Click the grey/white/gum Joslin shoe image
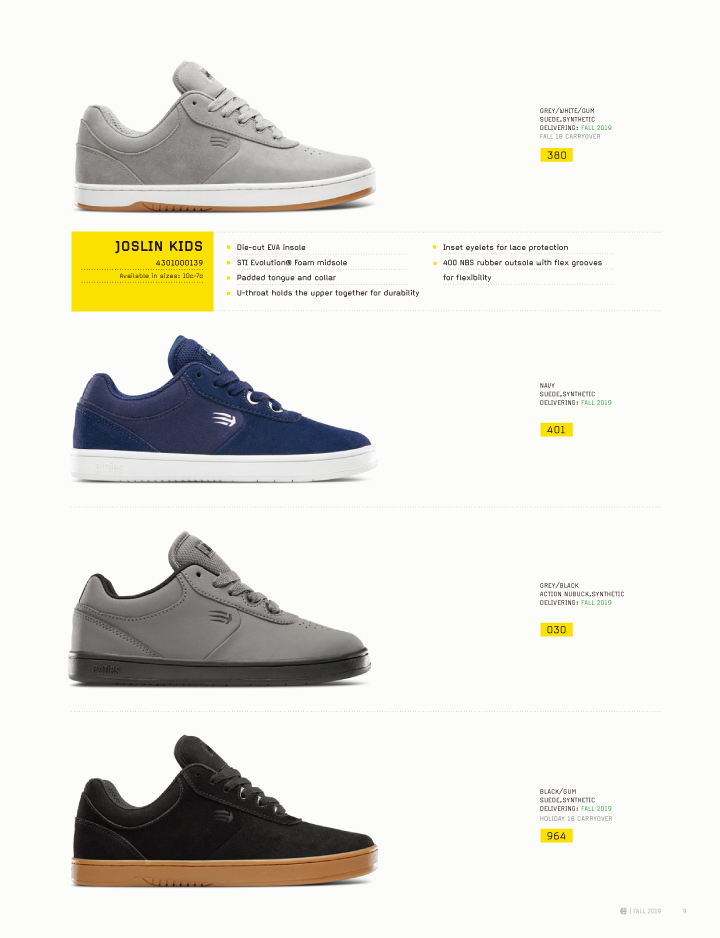720x938 pixels. pyautogui.click(x=225, y=136)
